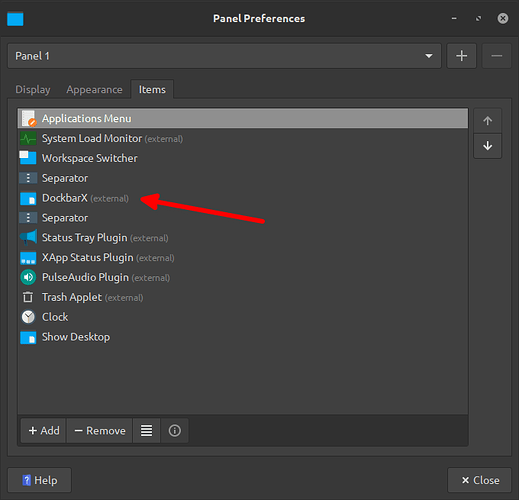Select the Status Tray Plugin entry
Image resolution: width=519 pixels, height=500 pixels.
(243, 238)
